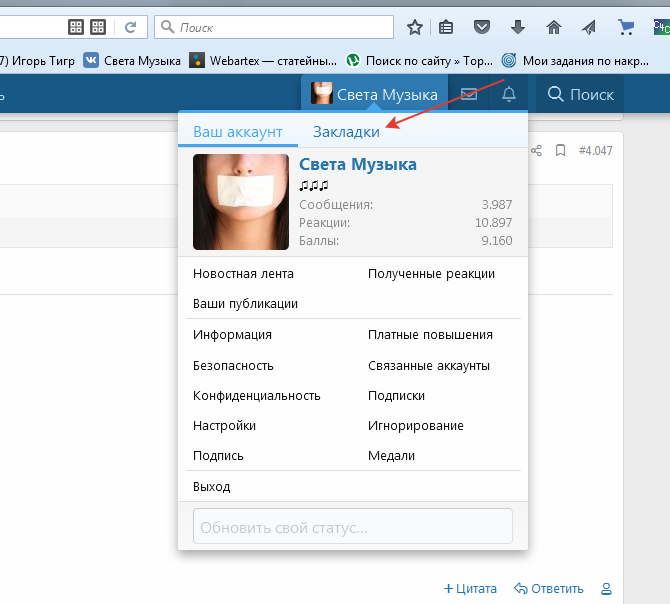Open the Безопасность account link
The image size is (670, 604).
[x=233, y=366]
